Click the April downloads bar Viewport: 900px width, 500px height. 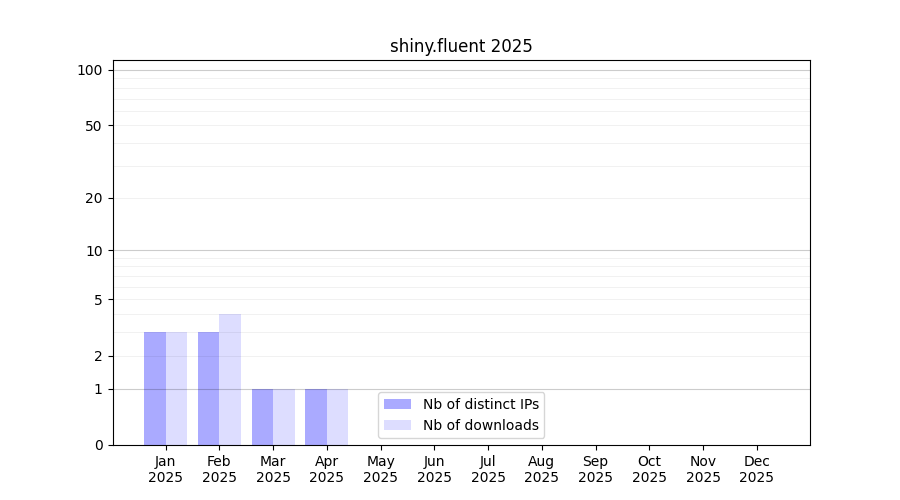click(x=337, y=417)
